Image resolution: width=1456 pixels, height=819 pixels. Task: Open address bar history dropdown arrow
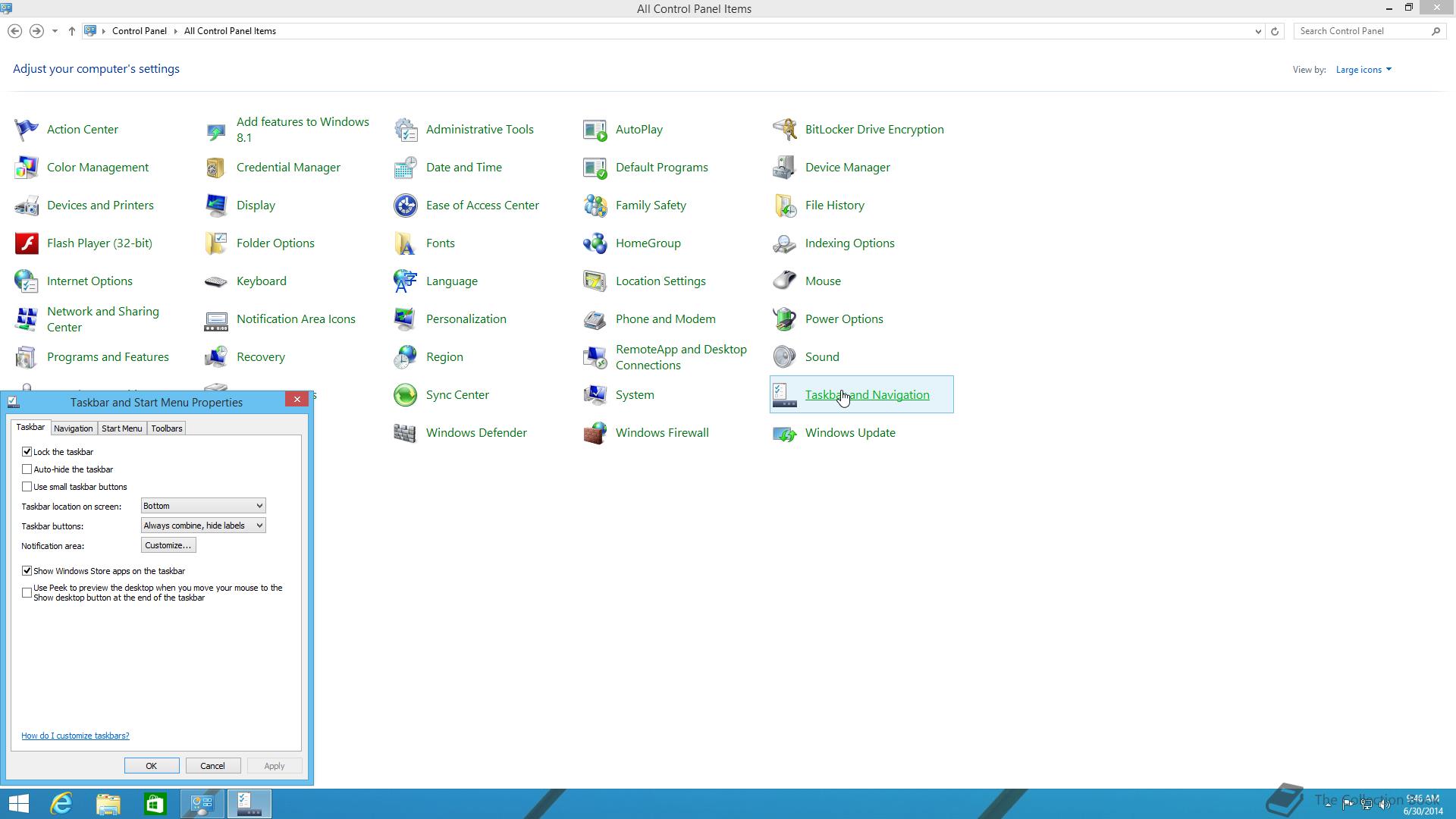click(1258, 31)
